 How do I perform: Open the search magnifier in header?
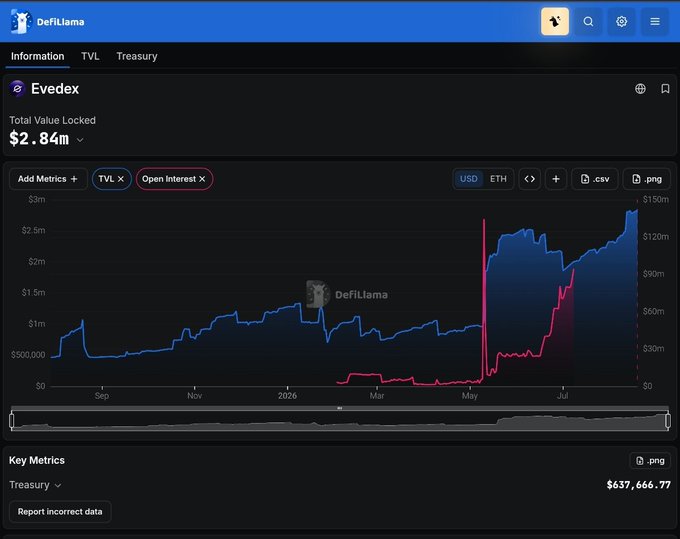coord(588,21)
